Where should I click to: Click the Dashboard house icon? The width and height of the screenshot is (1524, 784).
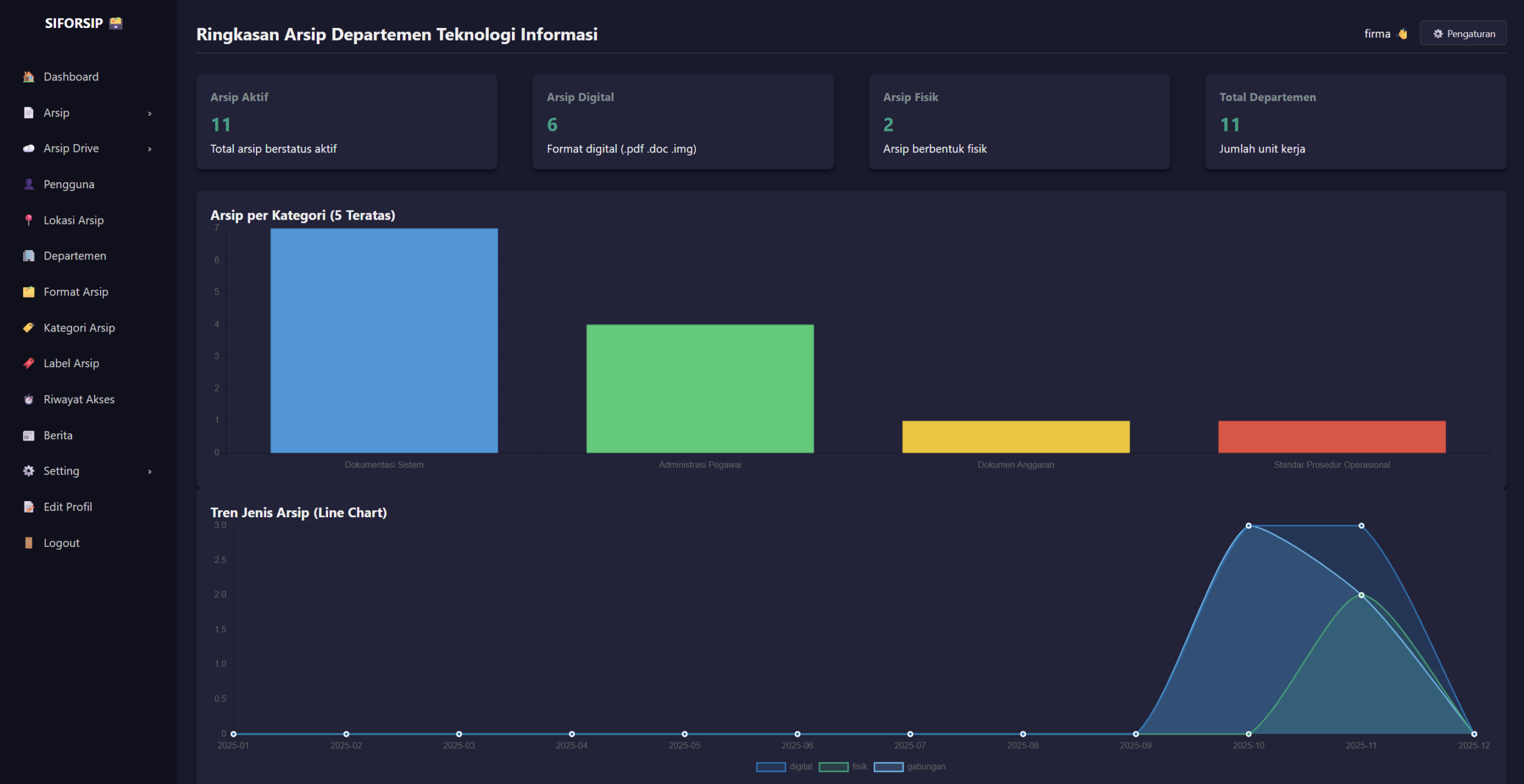pos(28,77)
